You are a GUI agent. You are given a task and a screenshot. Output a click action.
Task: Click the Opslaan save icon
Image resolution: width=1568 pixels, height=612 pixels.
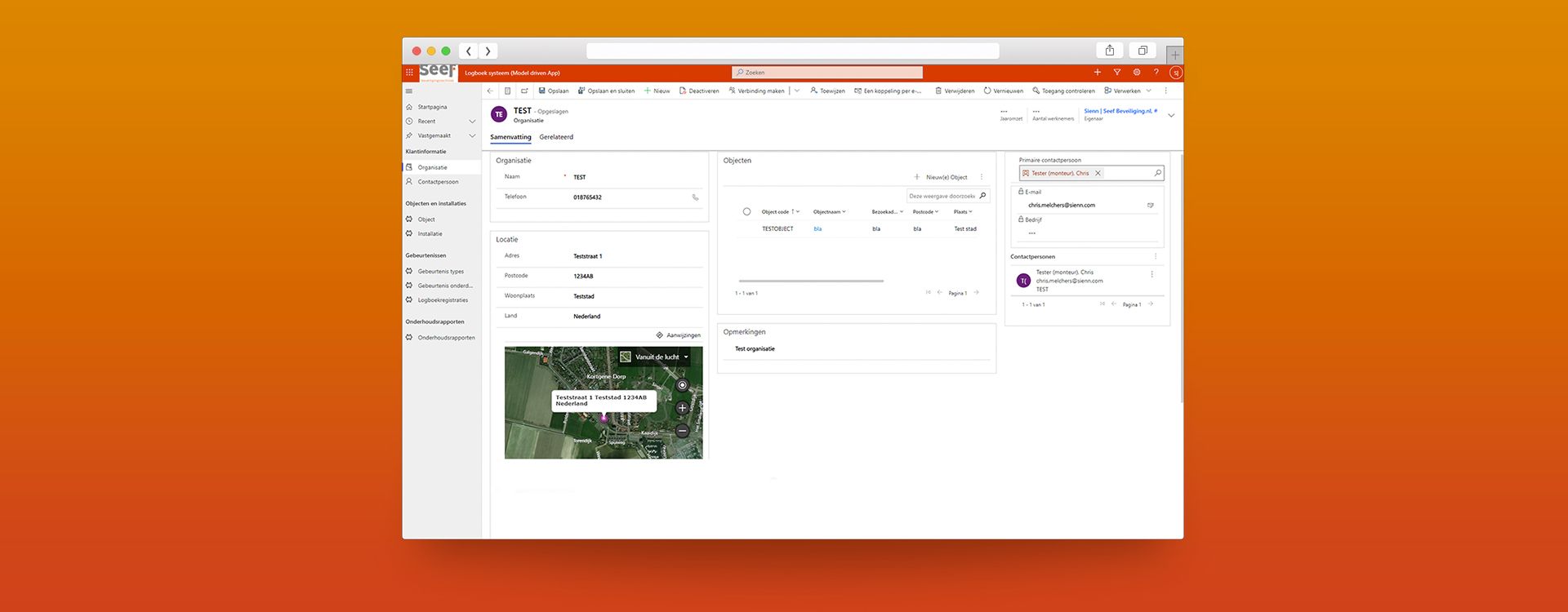pyautogui.click(x=542, y=91)
